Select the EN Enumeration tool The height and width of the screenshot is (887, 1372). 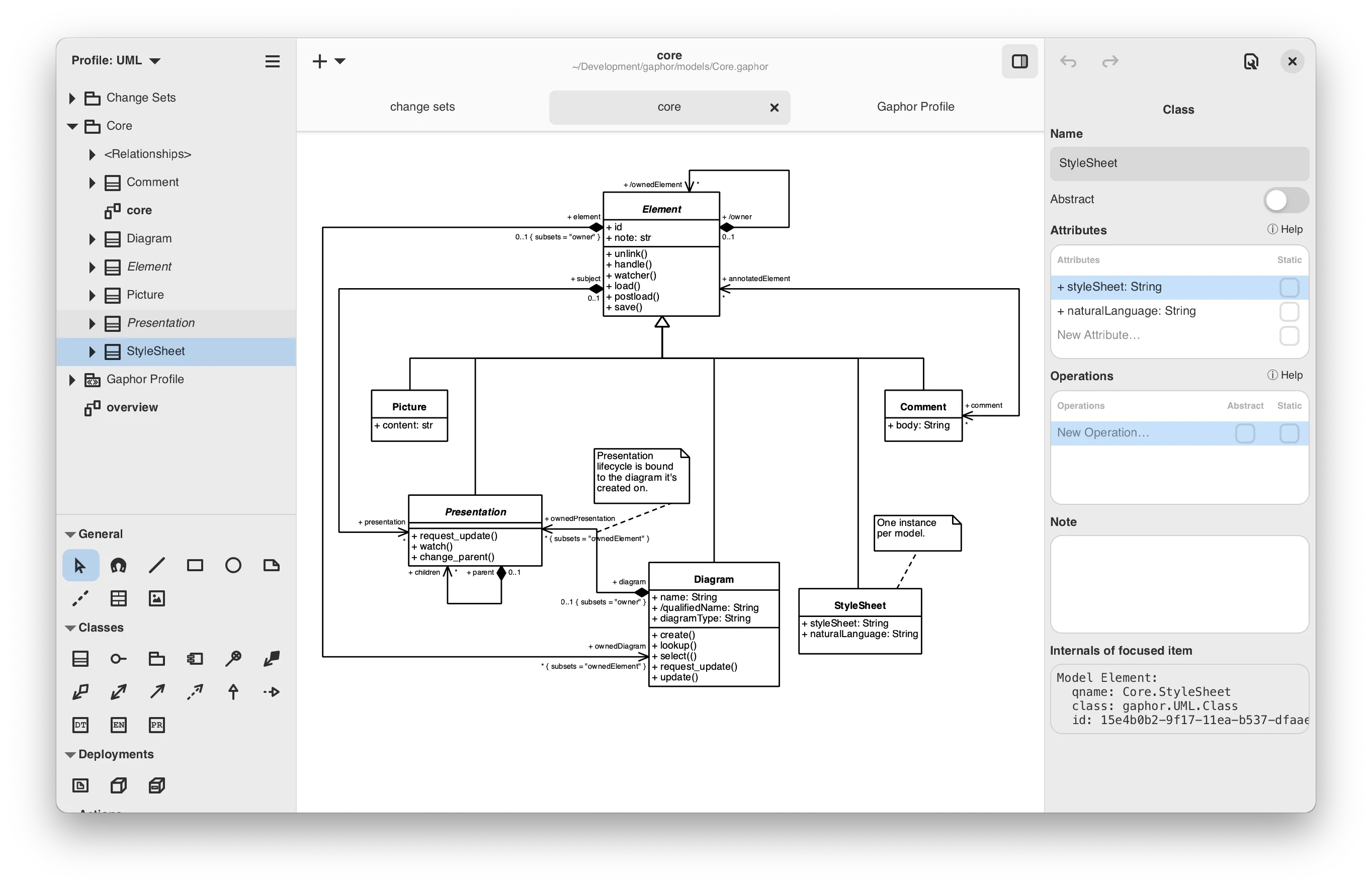tap(118, 724)
